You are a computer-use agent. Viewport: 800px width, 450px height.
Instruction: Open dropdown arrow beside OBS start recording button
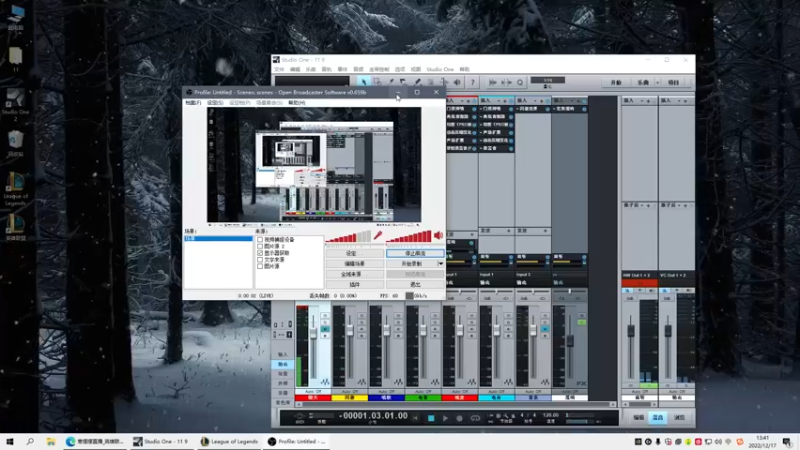point(441,264)
